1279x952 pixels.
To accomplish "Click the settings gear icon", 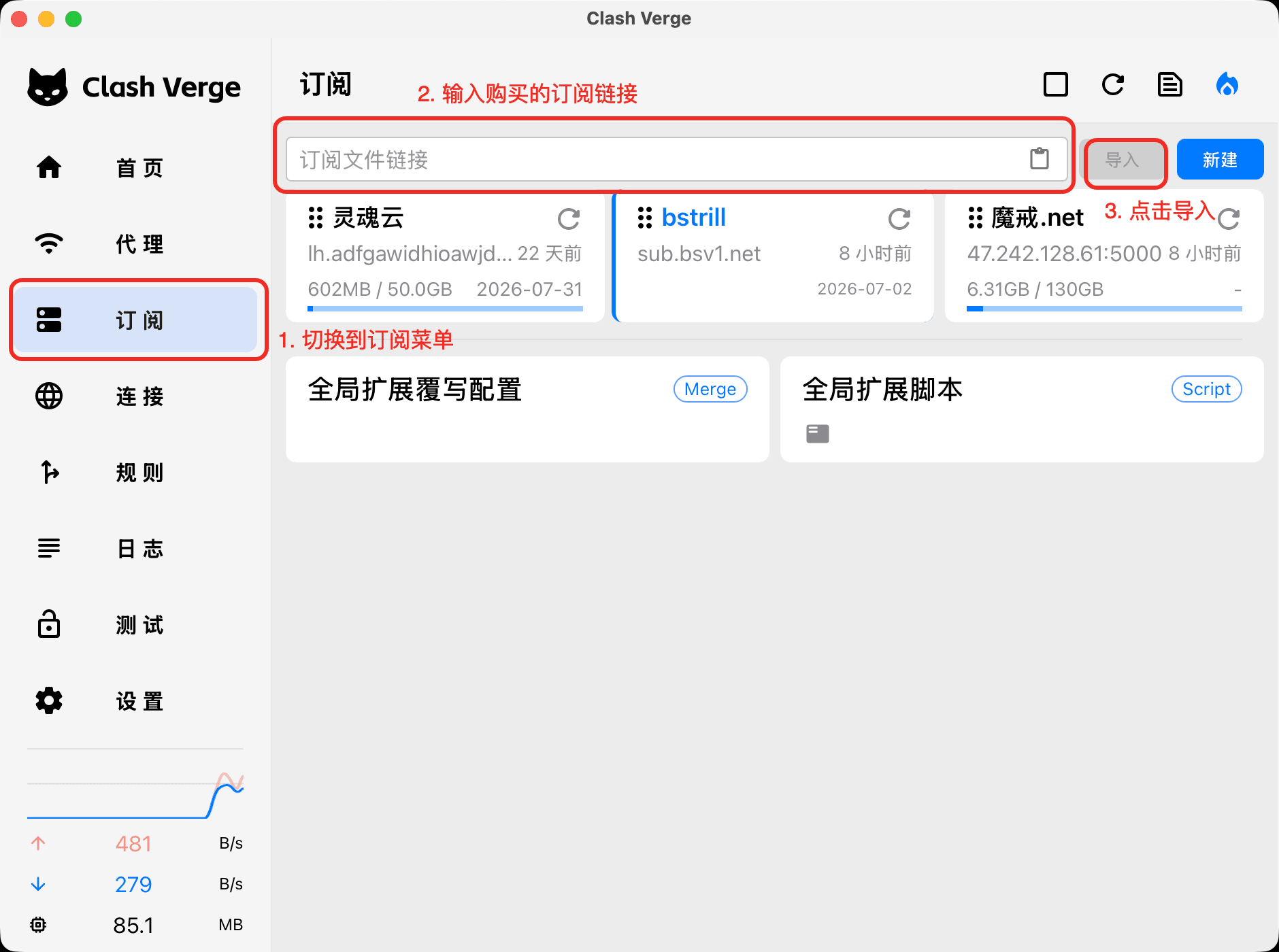I will click(49, 700).
